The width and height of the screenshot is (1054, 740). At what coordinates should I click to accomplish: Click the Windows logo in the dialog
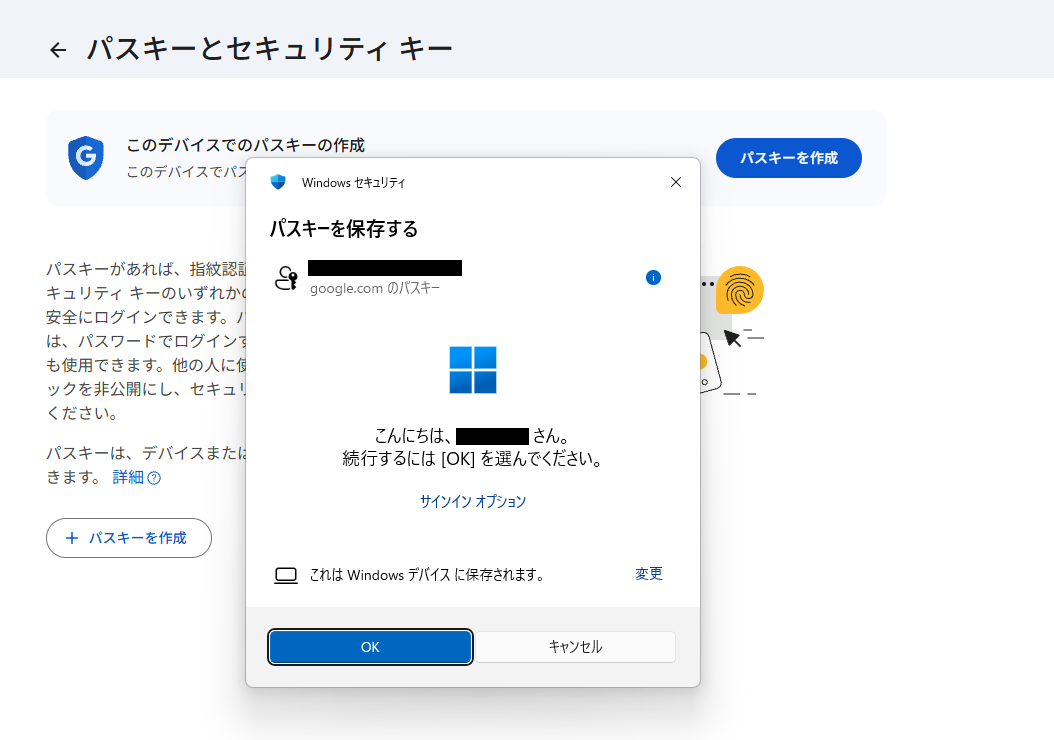click(x=473, y=370)
